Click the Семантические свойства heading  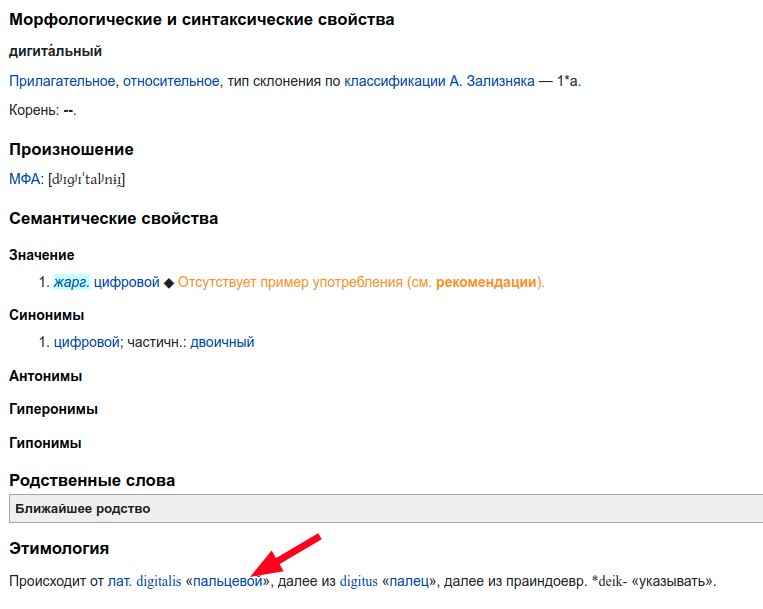[113, 218]
